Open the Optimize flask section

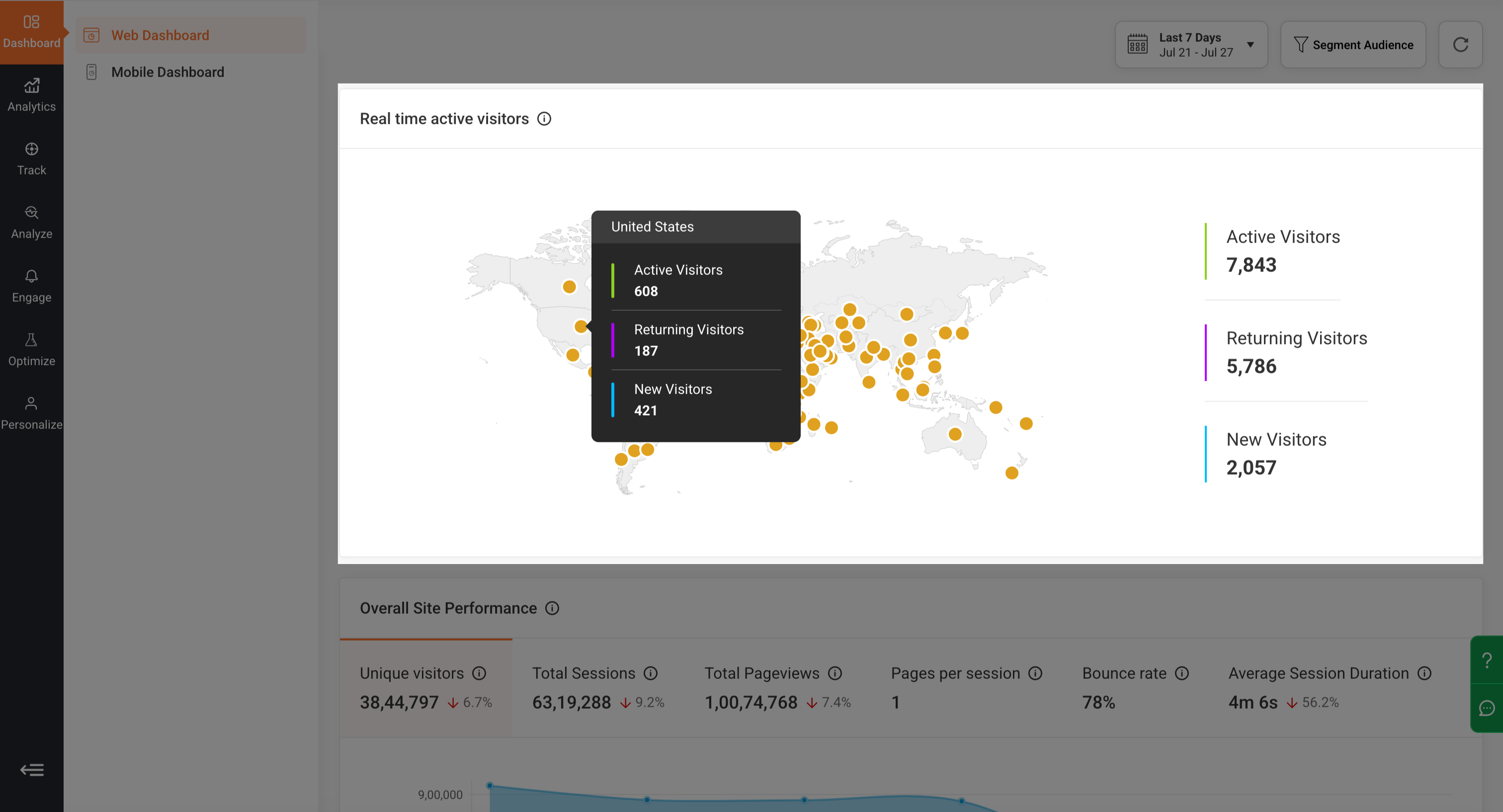(31, 350)
